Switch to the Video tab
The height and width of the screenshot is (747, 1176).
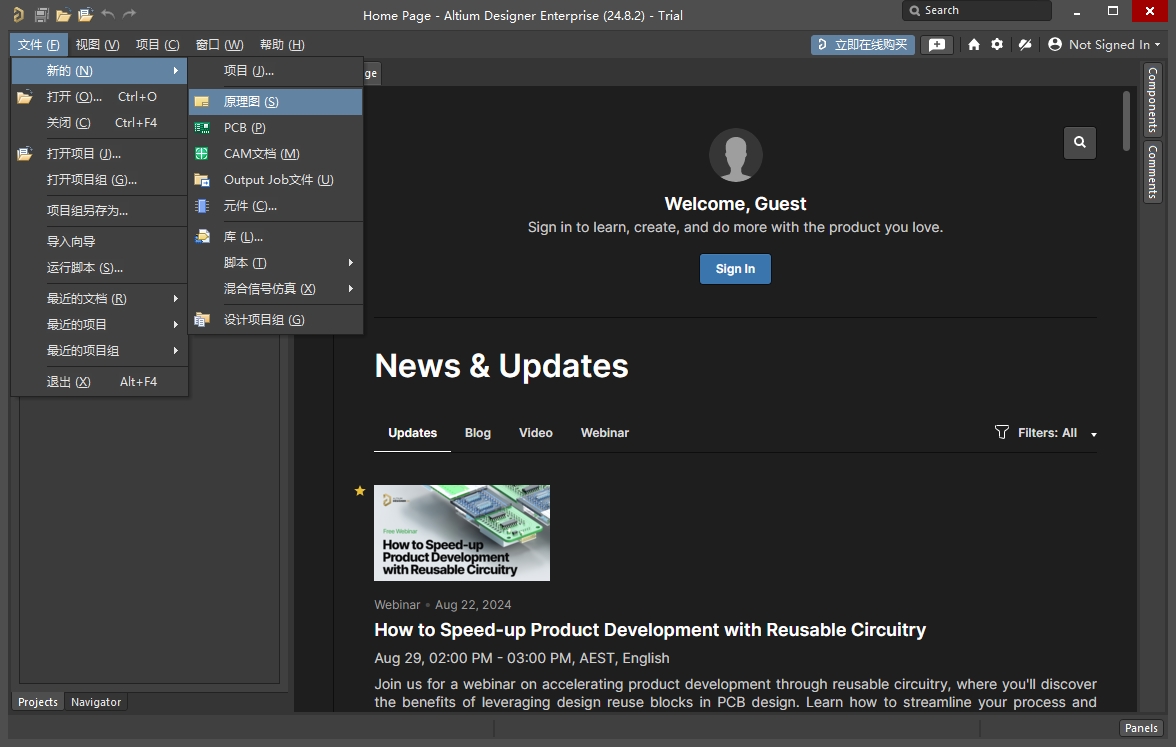click(x=536, y=433)
